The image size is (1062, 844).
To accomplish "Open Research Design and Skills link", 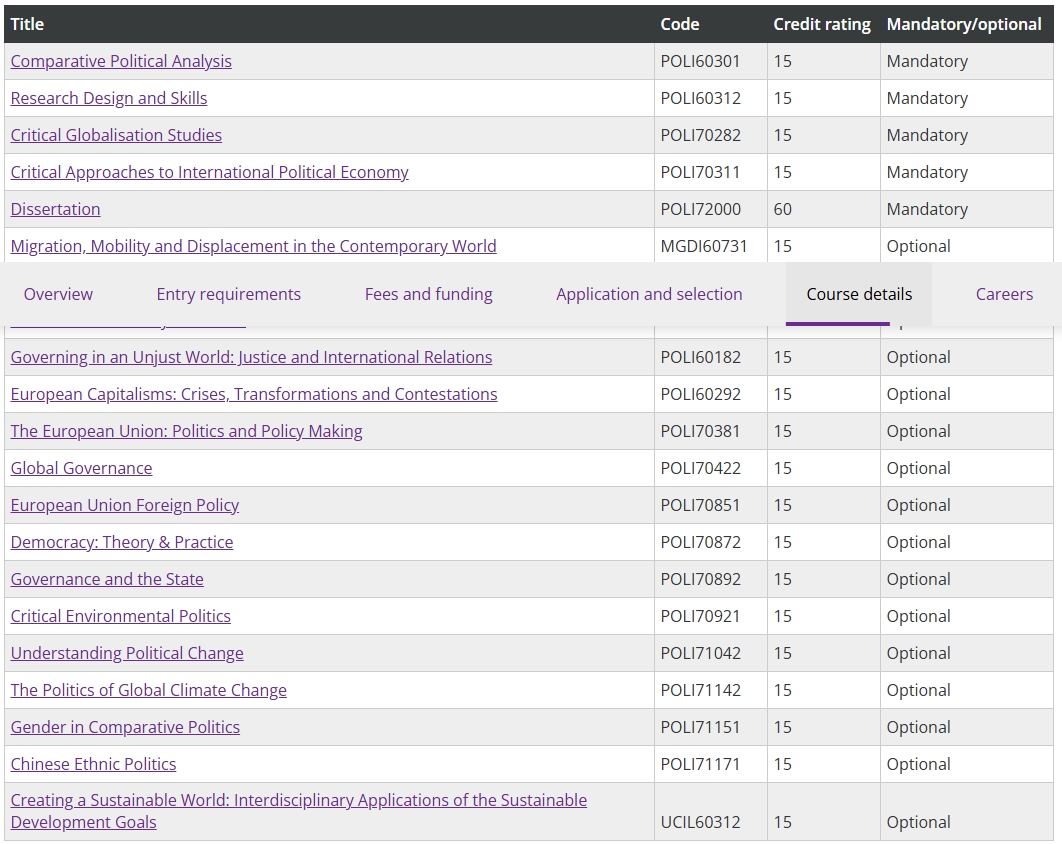I will [109, 98].
